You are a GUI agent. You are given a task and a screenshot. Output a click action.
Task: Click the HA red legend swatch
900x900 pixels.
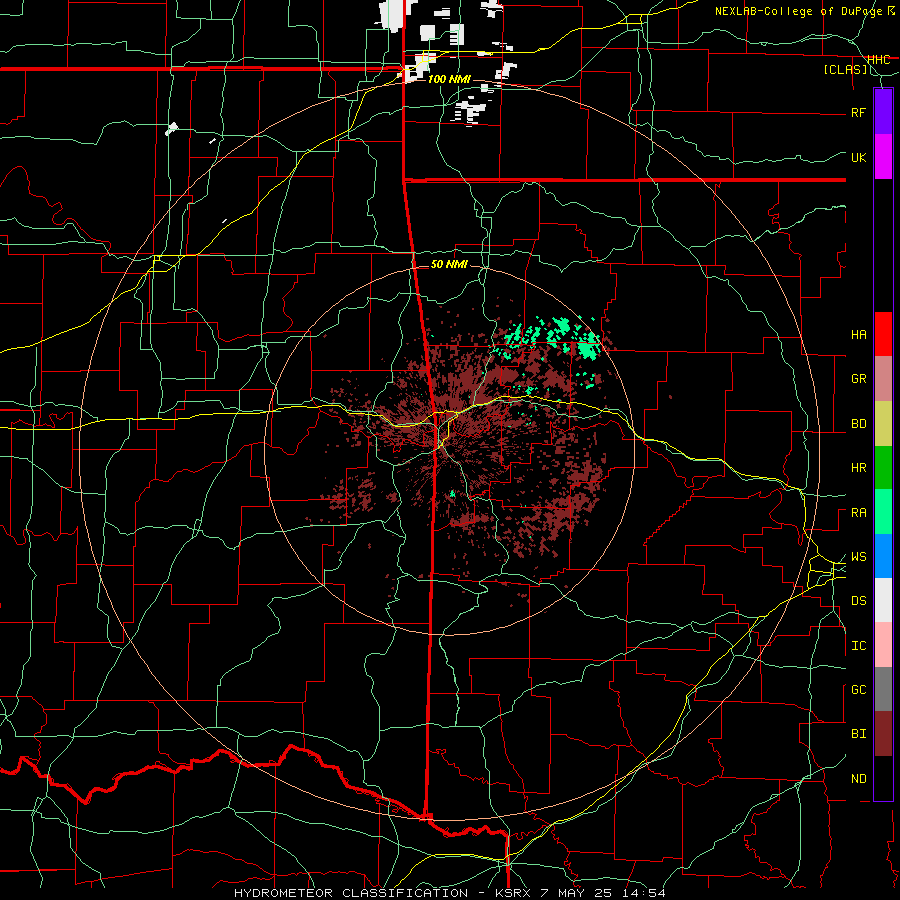tap(883, 334)
